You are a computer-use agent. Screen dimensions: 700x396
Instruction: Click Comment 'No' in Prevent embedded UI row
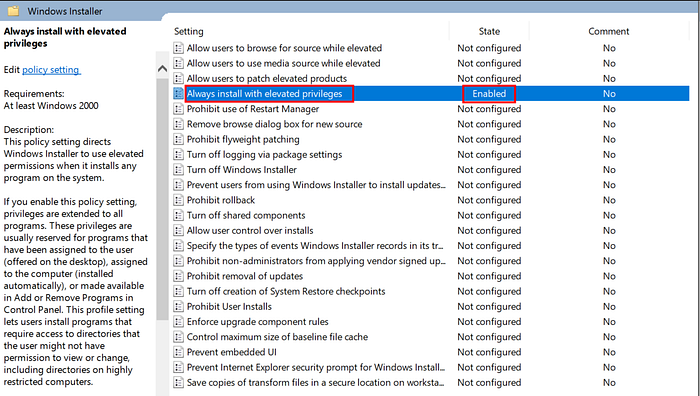[609, 351]
